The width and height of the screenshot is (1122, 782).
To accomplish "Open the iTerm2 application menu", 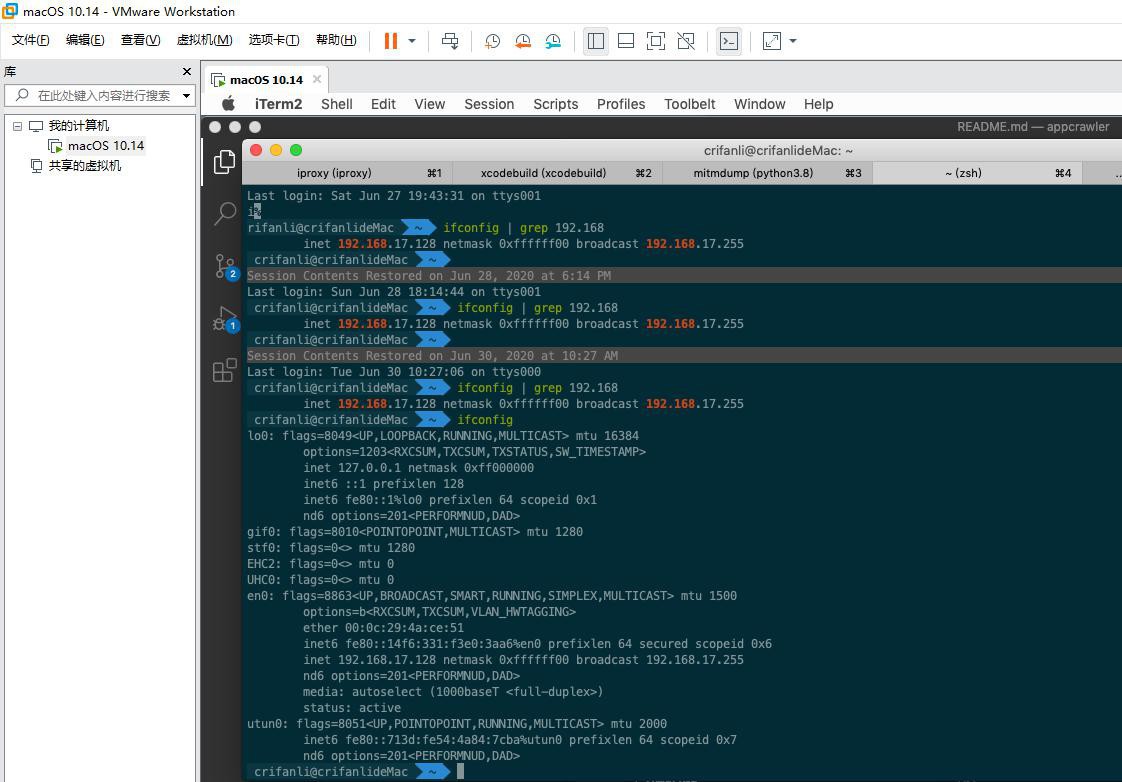I will (x=278, y=104).
